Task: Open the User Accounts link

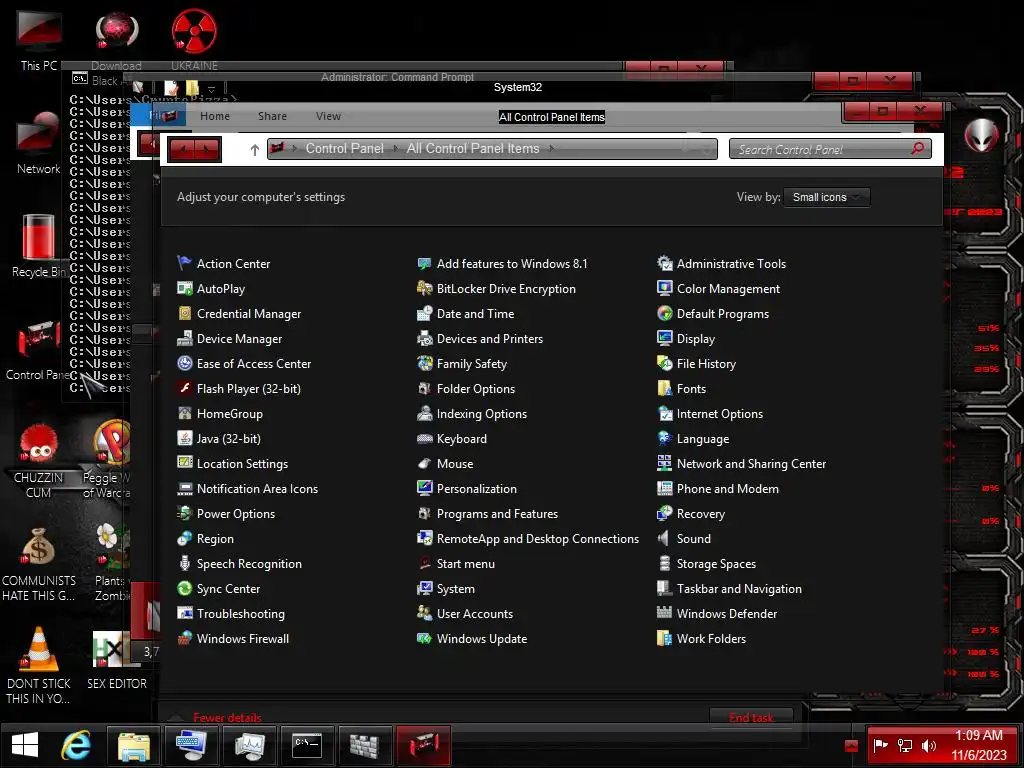Action: coord(475,614)
